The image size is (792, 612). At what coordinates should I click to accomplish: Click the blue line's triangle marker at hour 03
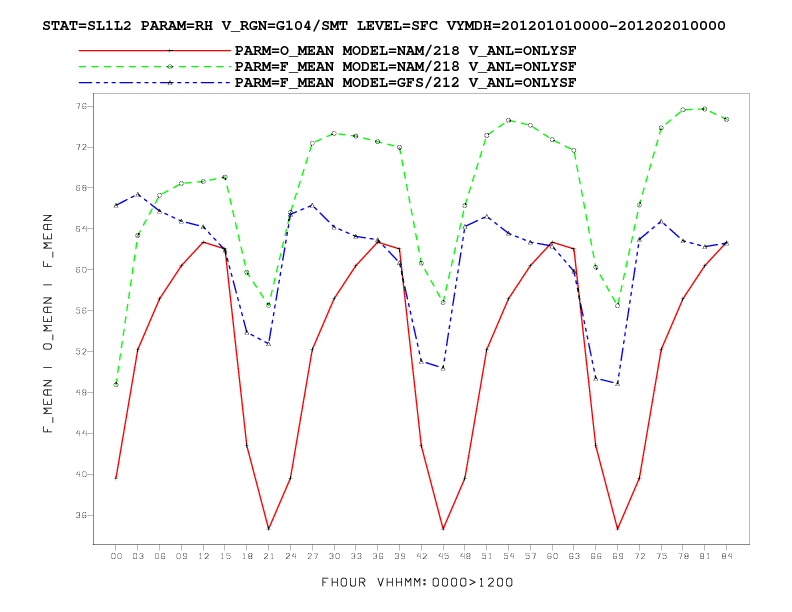click(x=138, y=194)
